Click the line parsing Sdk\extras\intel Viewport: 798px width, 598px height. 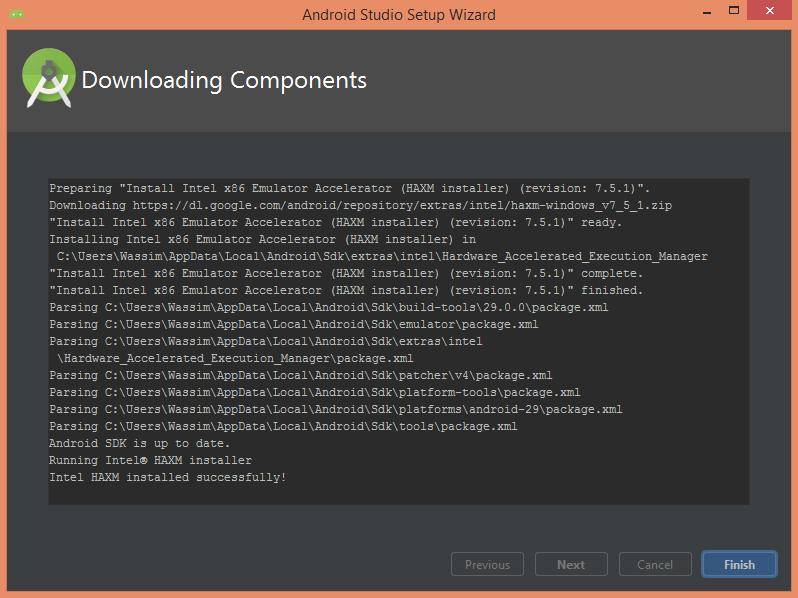click(266, 341)
